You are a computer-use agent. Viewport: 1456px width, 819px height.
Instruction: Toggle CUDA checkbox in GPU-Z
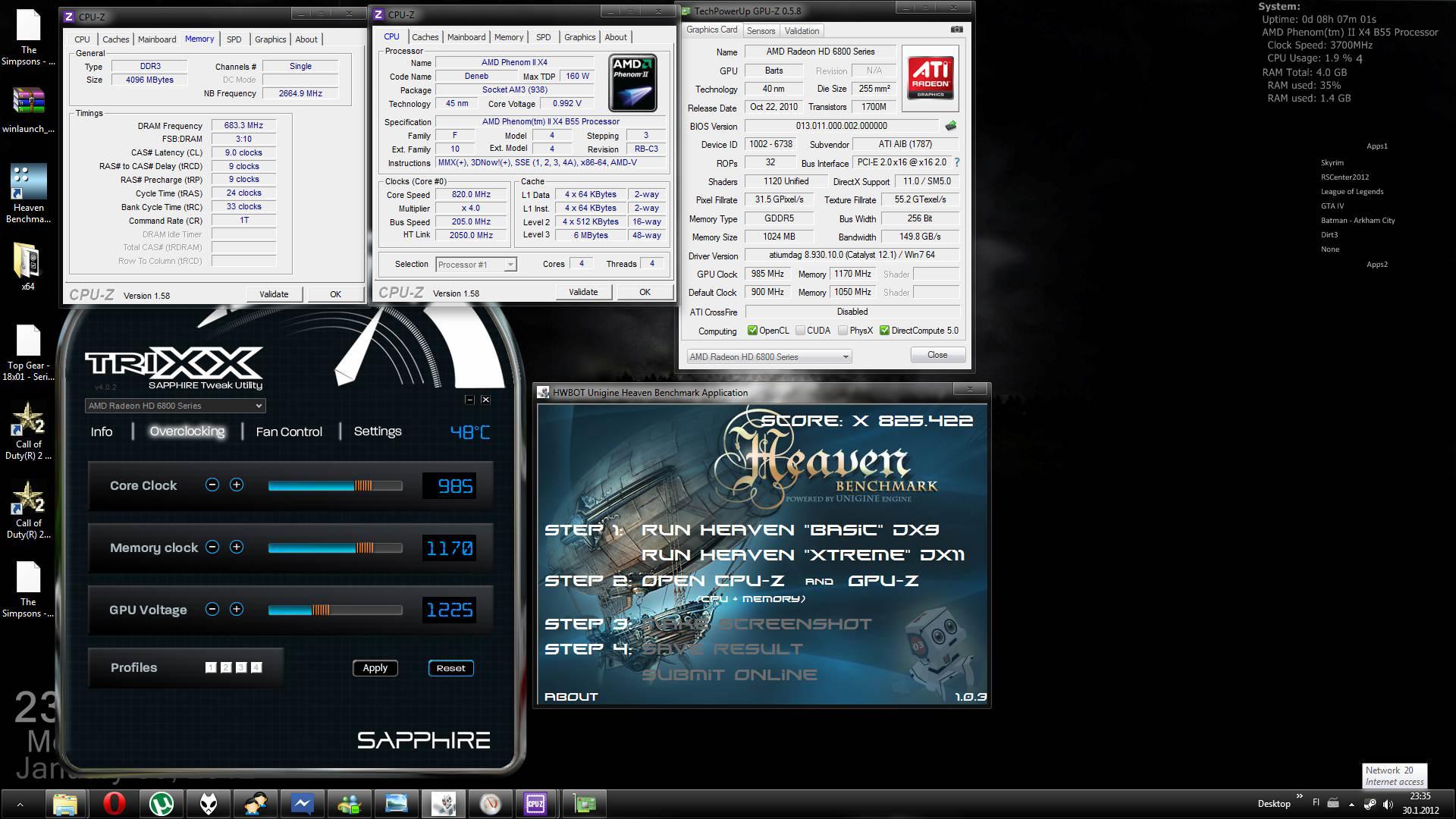pyautogui.click(x=800, y=331)
